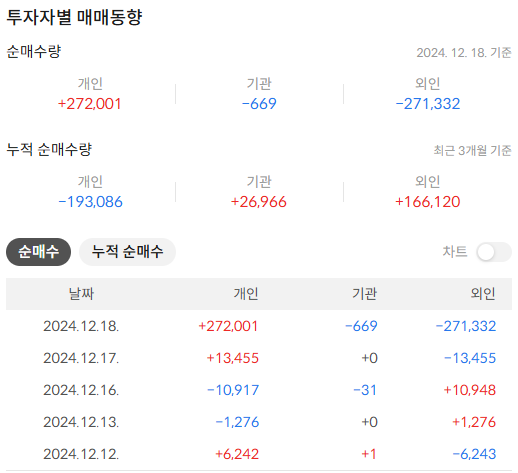This screenshot has width=518, height=473.
Task: Select the 2024.12.12. date row
Action: (259, 454)
